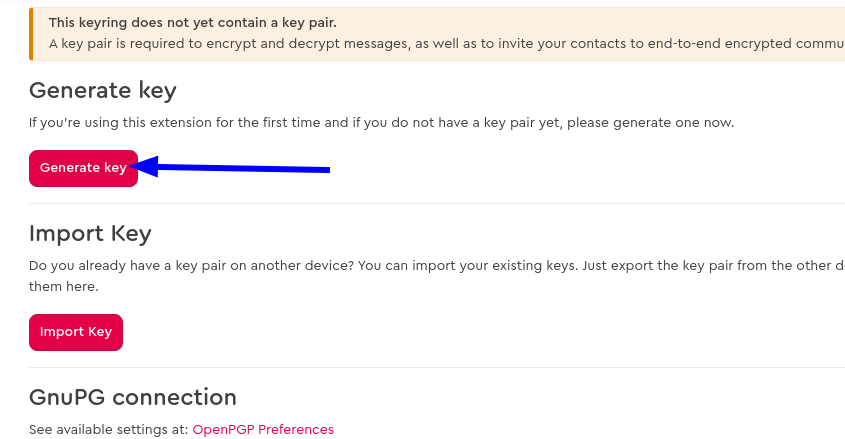The image size is (845, 439).
Task: Click the bold 'keyring does not yet contain' warning title
Action: (192, 23)
